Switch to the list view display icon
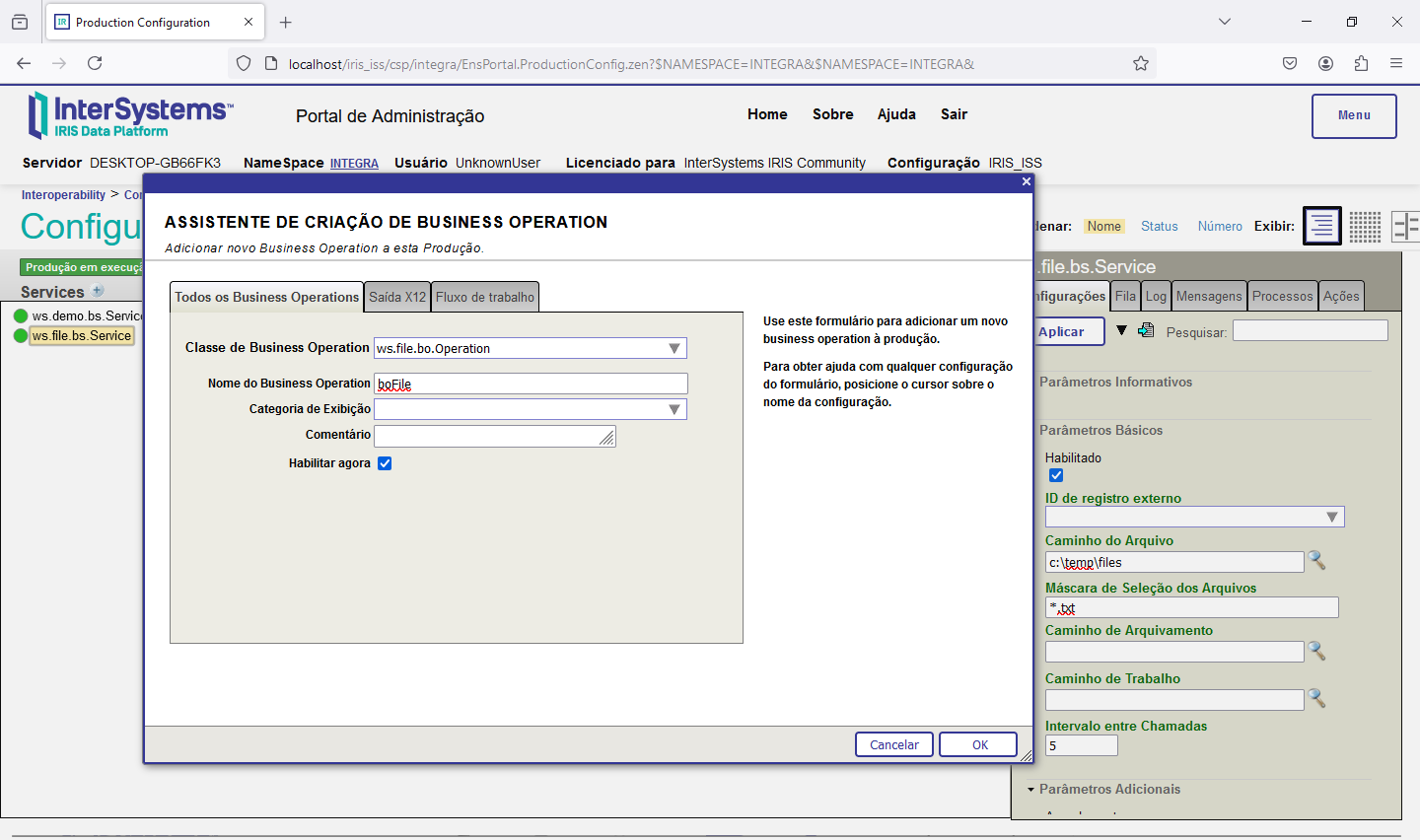This screenshot has width=1420, height=840. 1321,226
